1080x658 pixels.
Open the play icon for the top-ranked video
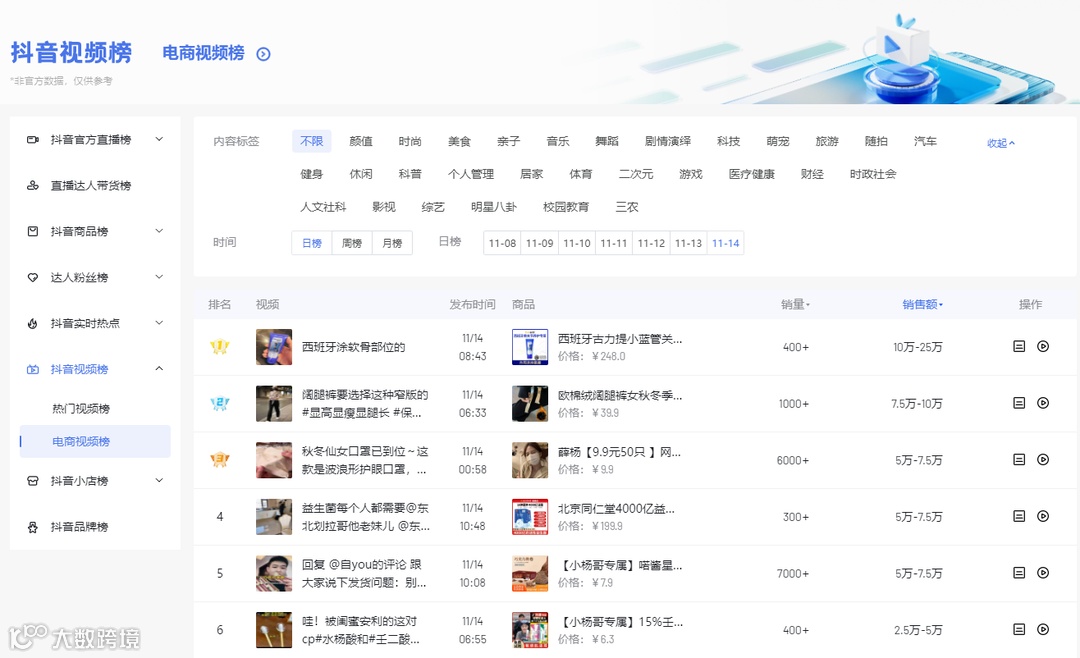[x=1043, y=347]
